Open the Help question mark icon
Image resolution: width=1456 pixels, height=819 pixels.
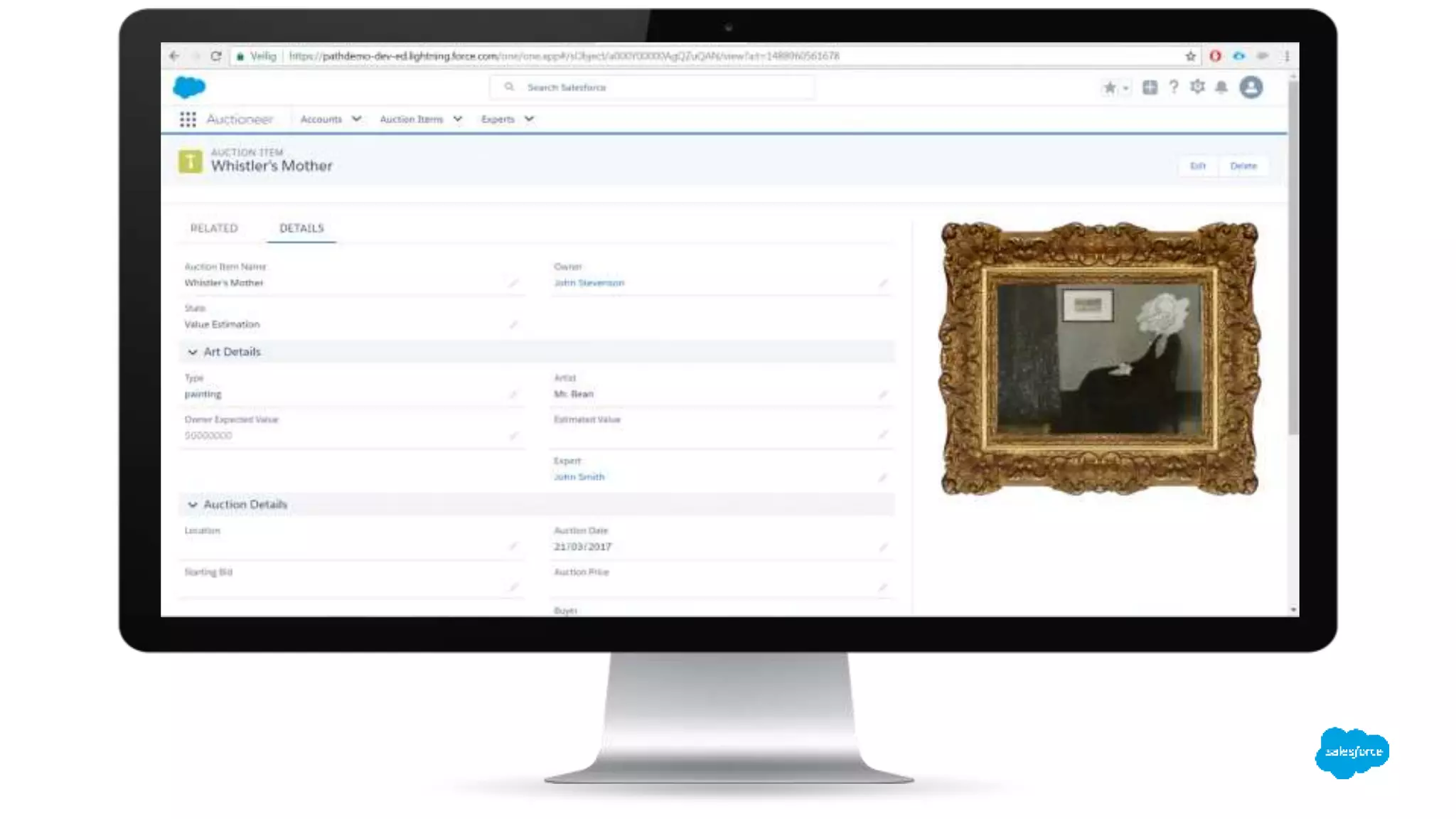click(x=1174, y=87)
